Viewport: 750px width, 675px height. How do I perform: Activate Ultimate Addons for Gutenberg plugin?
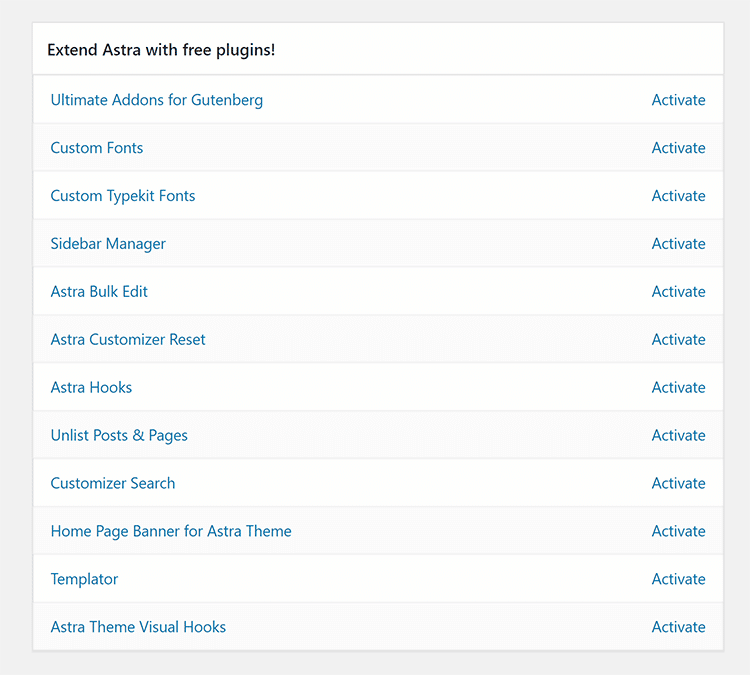coord(678,100)
